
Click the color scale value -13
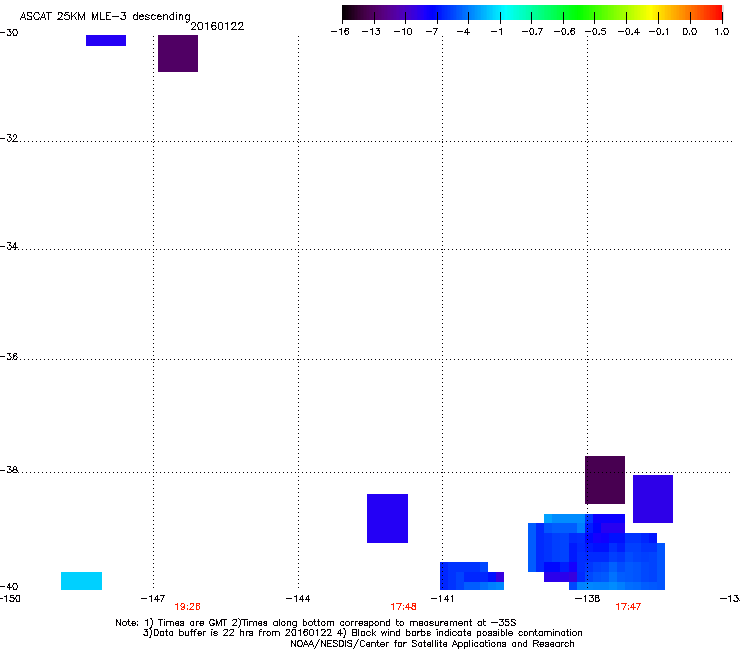click(371, 32)
